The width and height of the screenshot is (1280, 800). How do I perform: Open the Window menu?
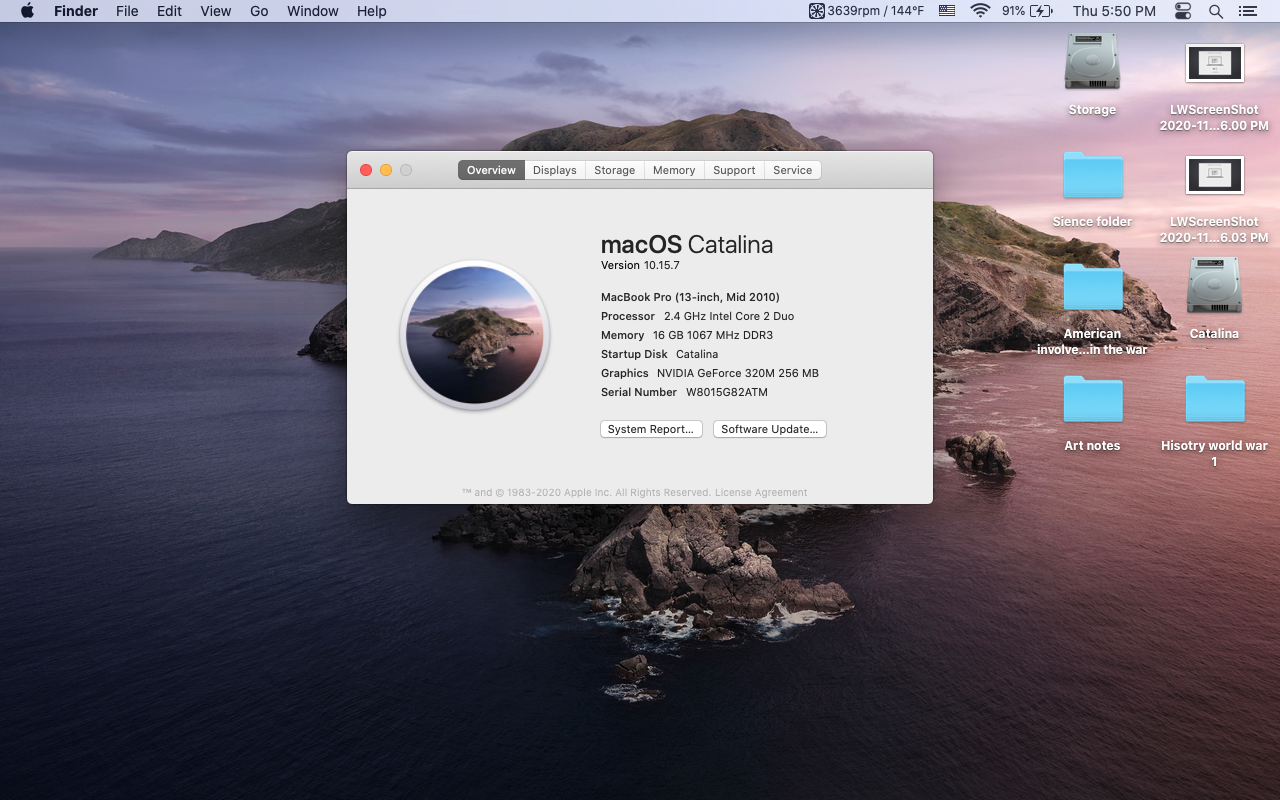coord(313,11)
